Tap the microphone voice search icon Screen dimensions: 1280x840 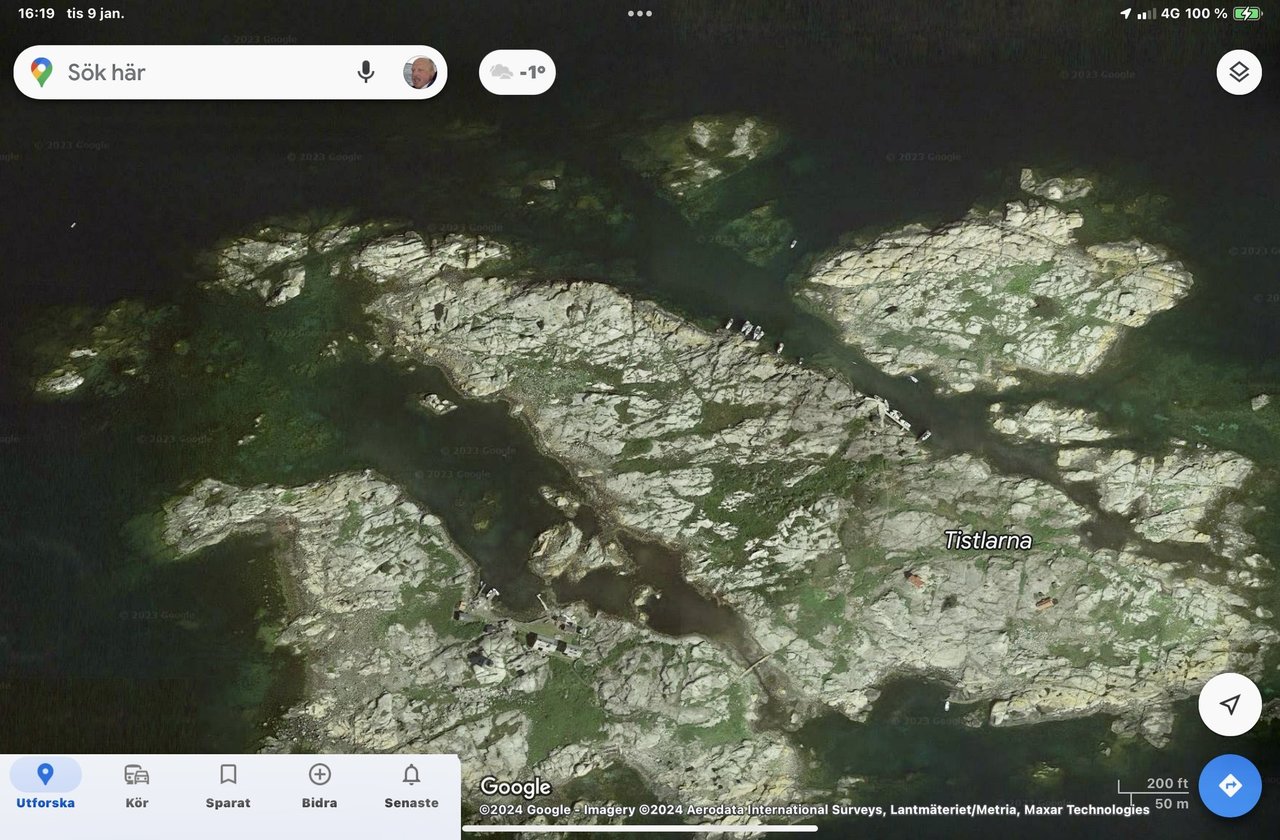(x=366, y=72)
